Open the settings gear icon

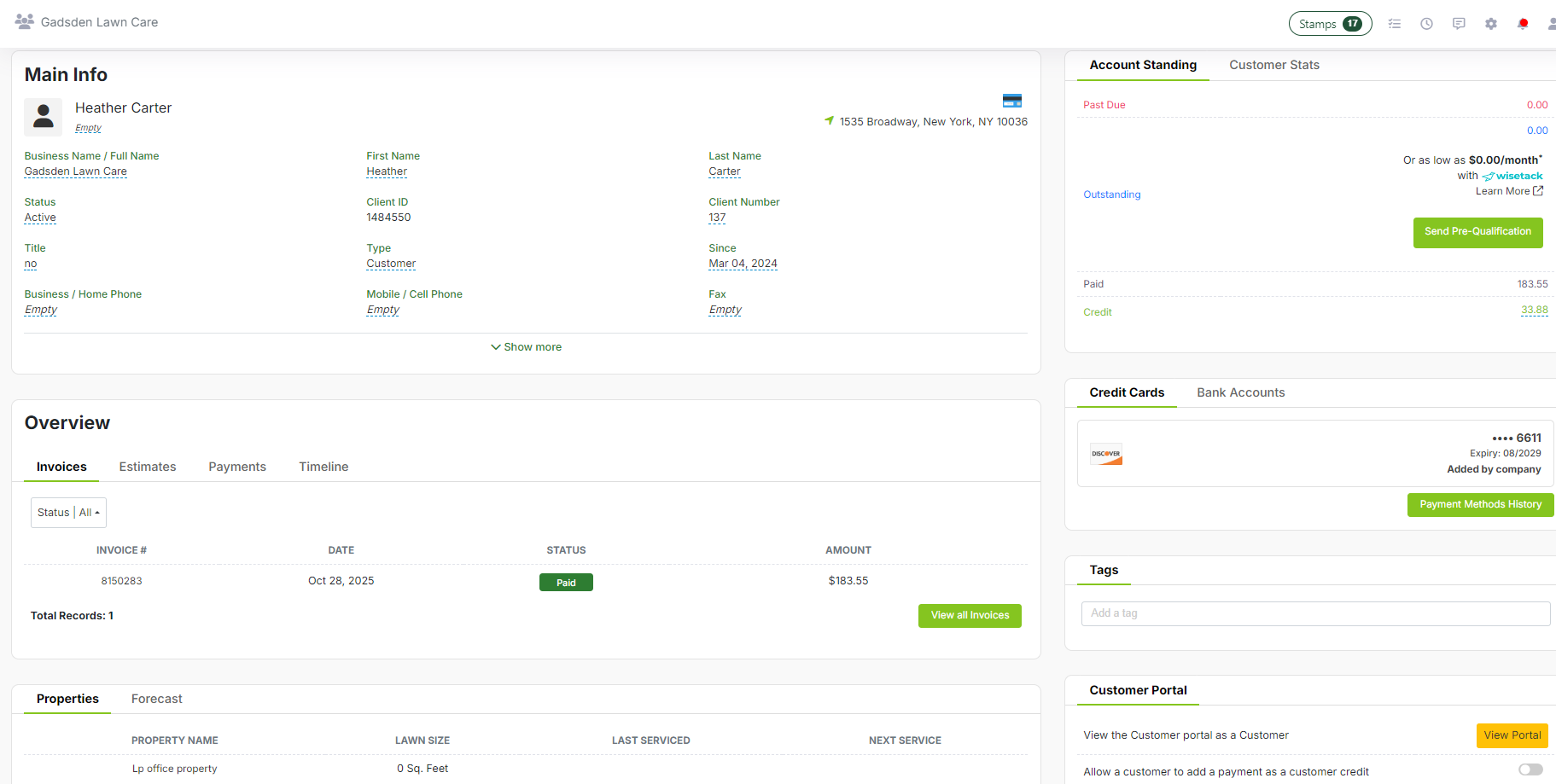pos(1491,23)
